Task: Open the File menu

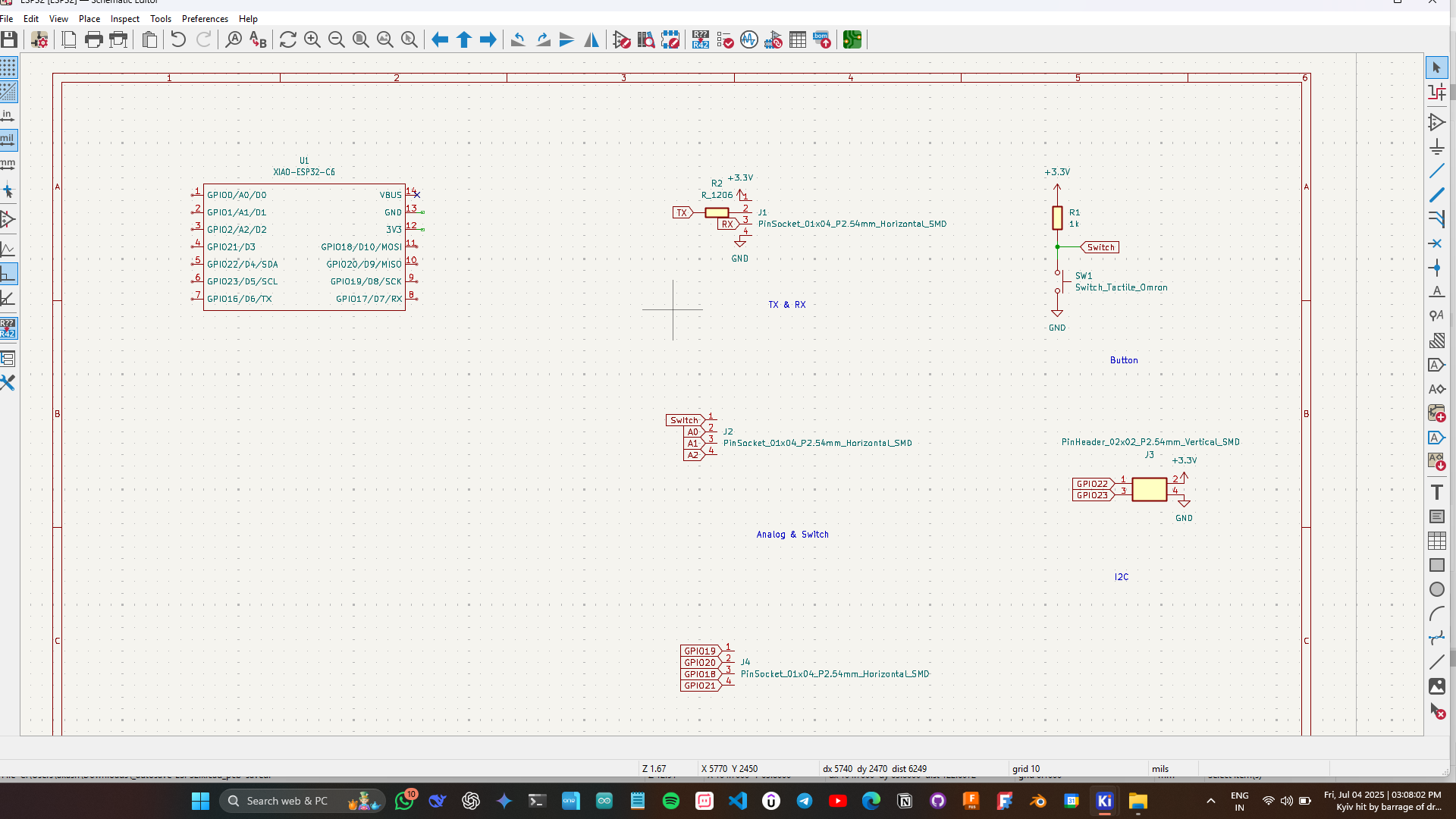Action: pos(7,18)
